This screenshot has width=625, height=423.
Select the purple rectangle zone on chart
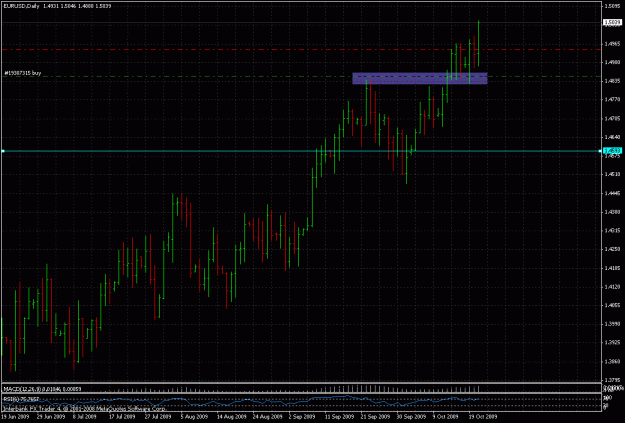[x=420, y=79]
